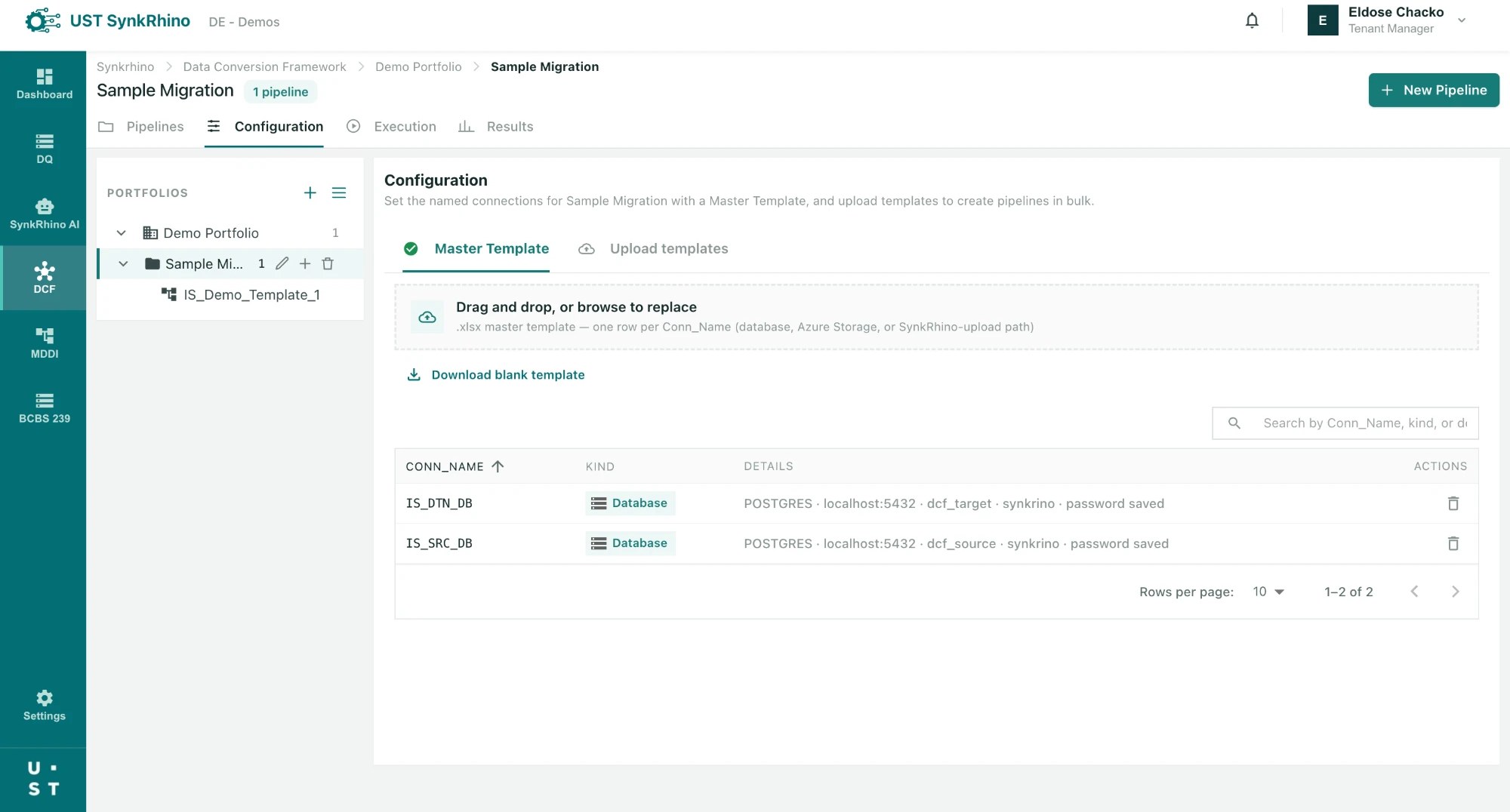Go to previous page of connections
Image resolution: width=1510 pixels, height=812 pixels.
(1414, 592)
